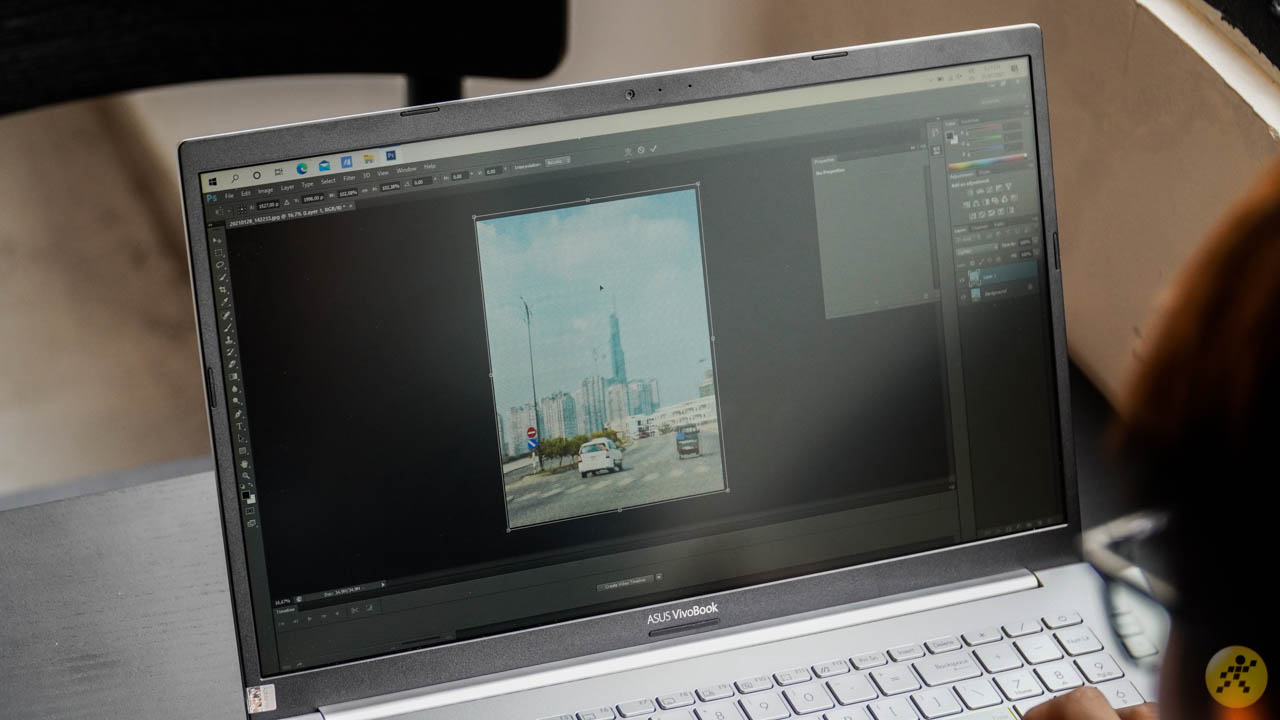Adjust the blue color slider
The image size is (1280, 720).
pyautogui.click(x=985, y=147)
